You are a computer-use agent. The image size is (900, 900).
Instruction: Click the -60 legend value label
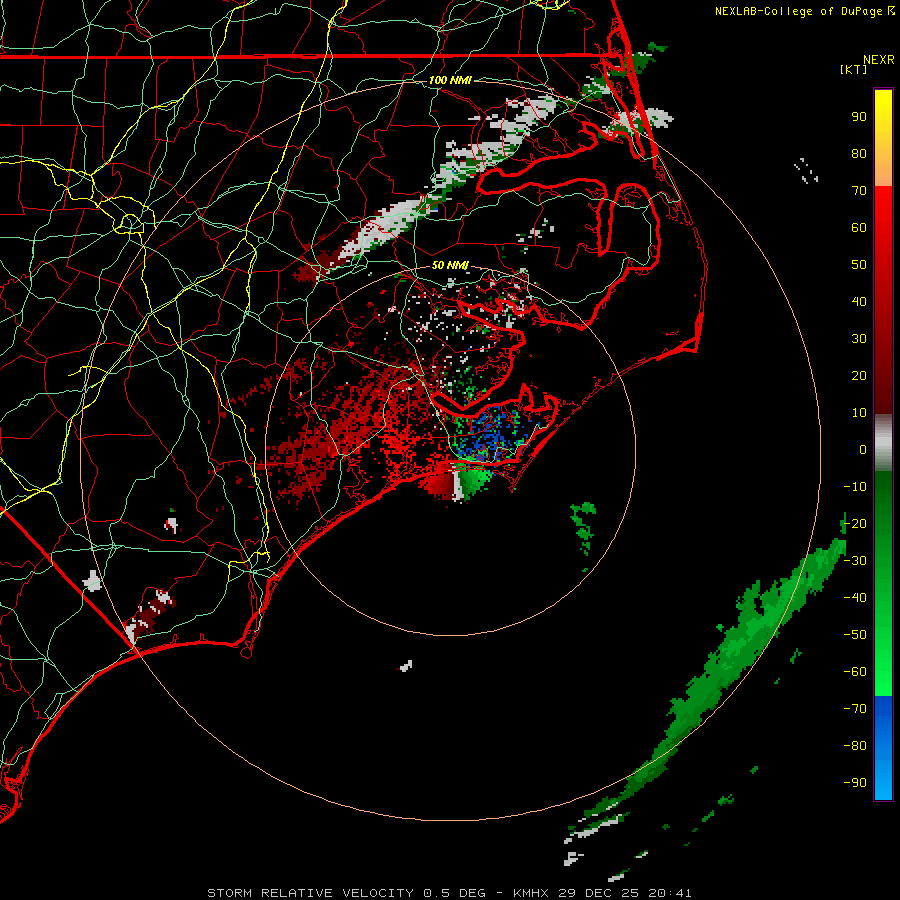pyautogui.click(x=855, y=672)
